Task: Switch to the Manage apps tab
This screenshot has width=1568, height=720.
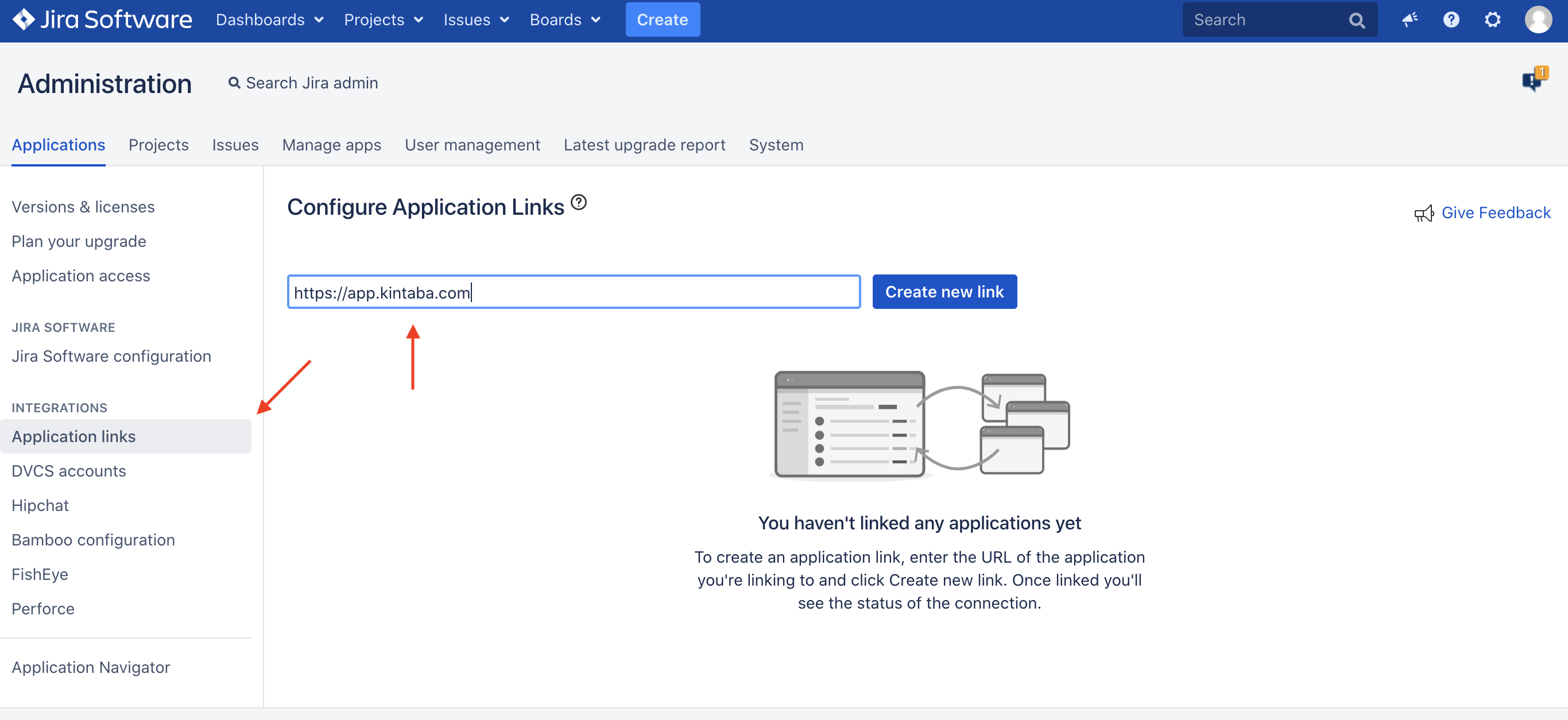Action: [331, 145]
